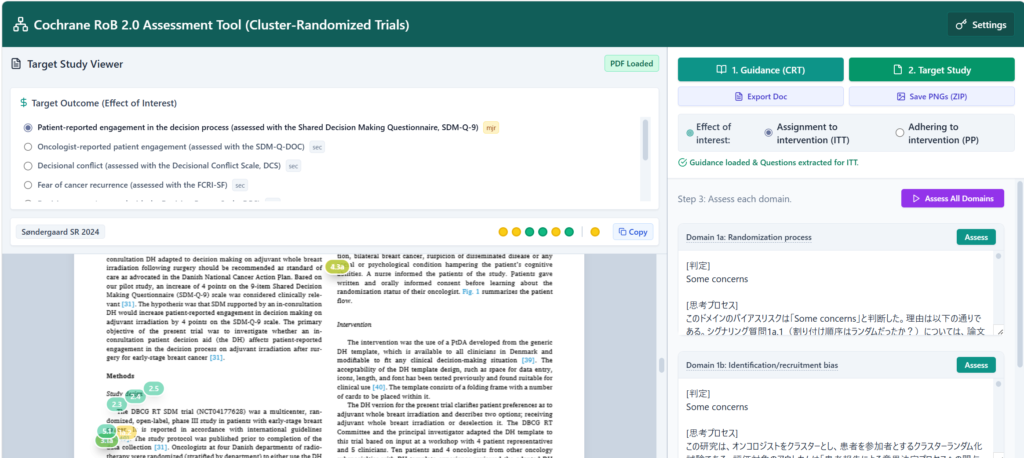Screen dimensions: 1024x458
Task: Select Oncologist-reported patient engagement outcome
Action: tap(28, 147)
